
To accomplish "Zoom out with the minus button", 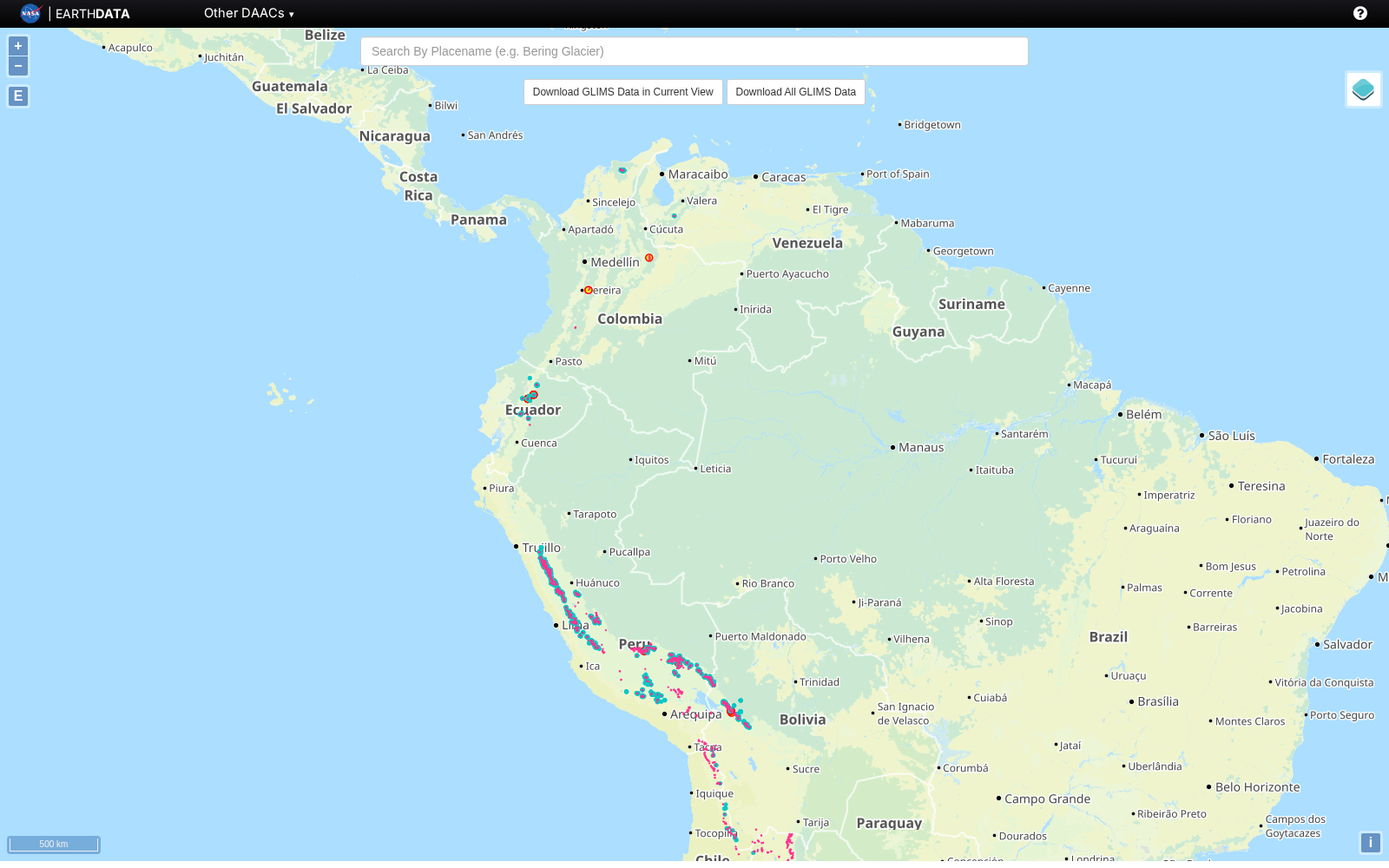I will coord(18,66).
